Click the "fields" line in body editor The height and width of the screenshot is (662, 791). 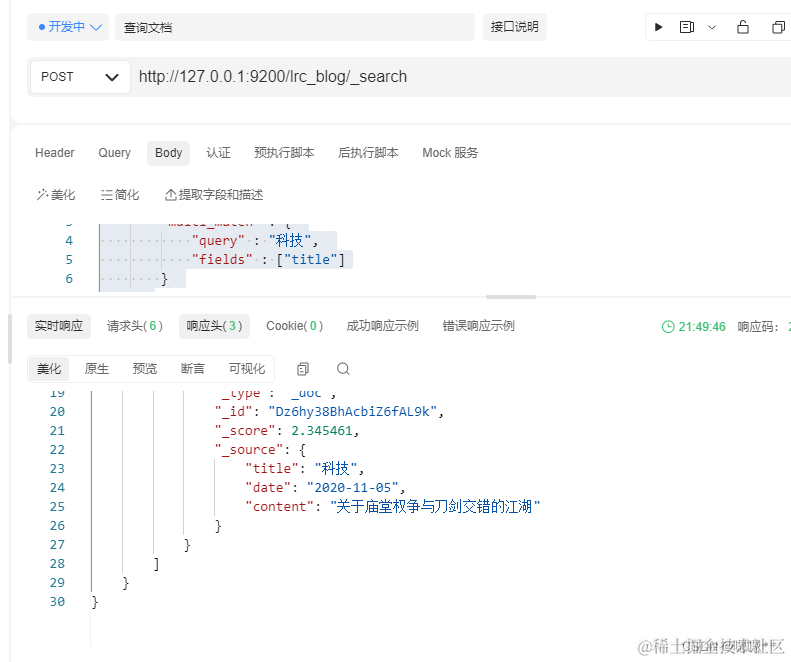click(268, 260)
